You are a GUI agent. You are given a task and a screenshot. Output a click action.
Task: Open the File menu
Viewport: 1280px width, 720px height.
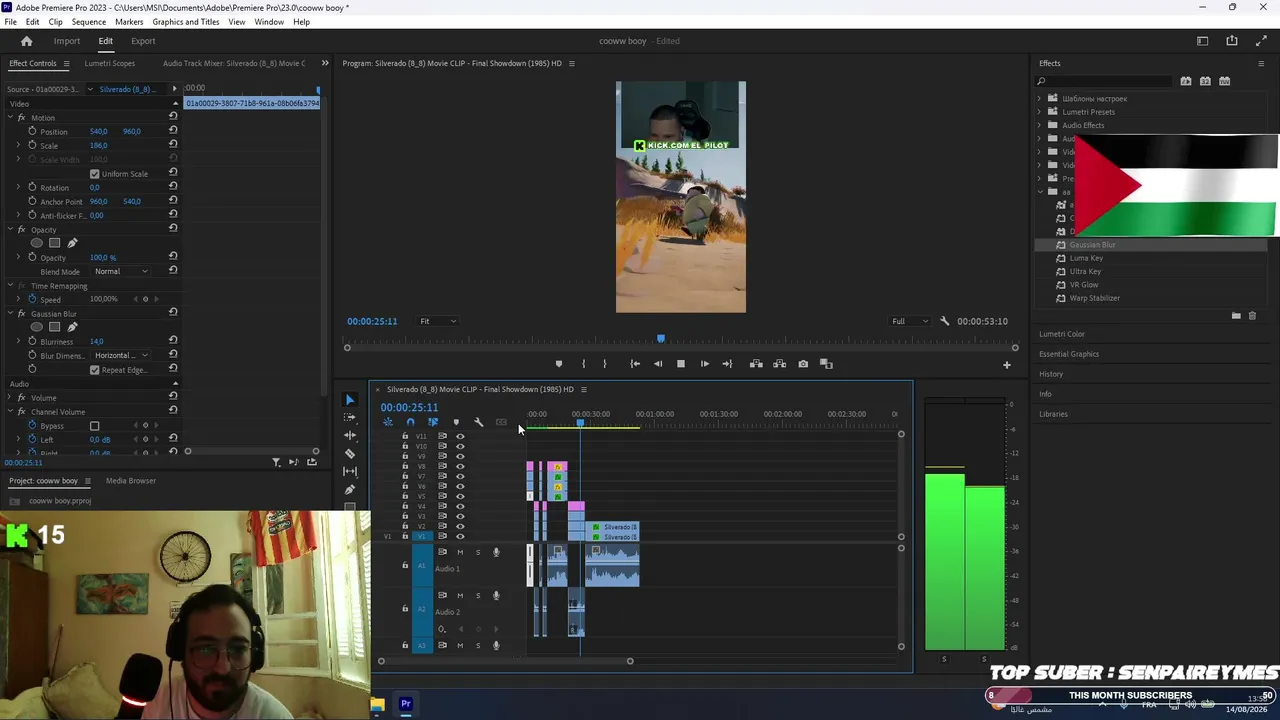10,22
